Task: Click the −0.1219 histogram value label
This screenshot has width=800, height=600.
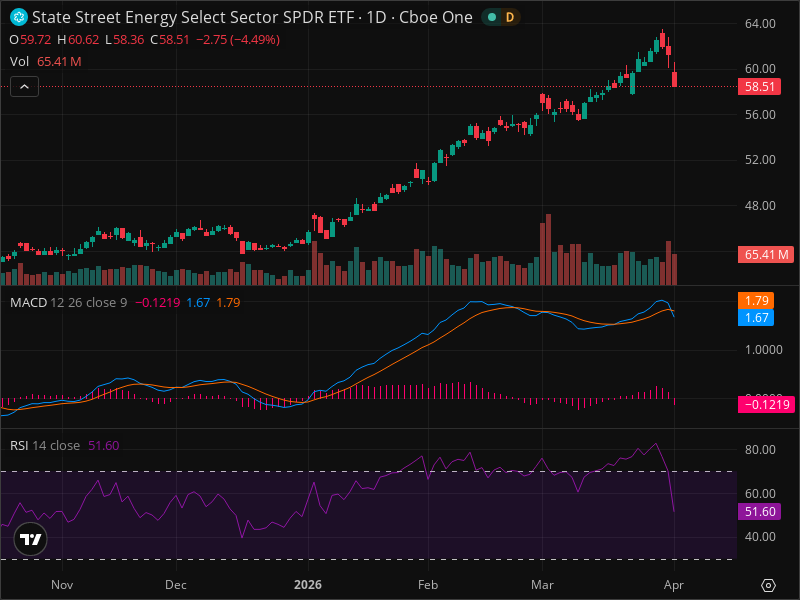Action: coord(766,405)
